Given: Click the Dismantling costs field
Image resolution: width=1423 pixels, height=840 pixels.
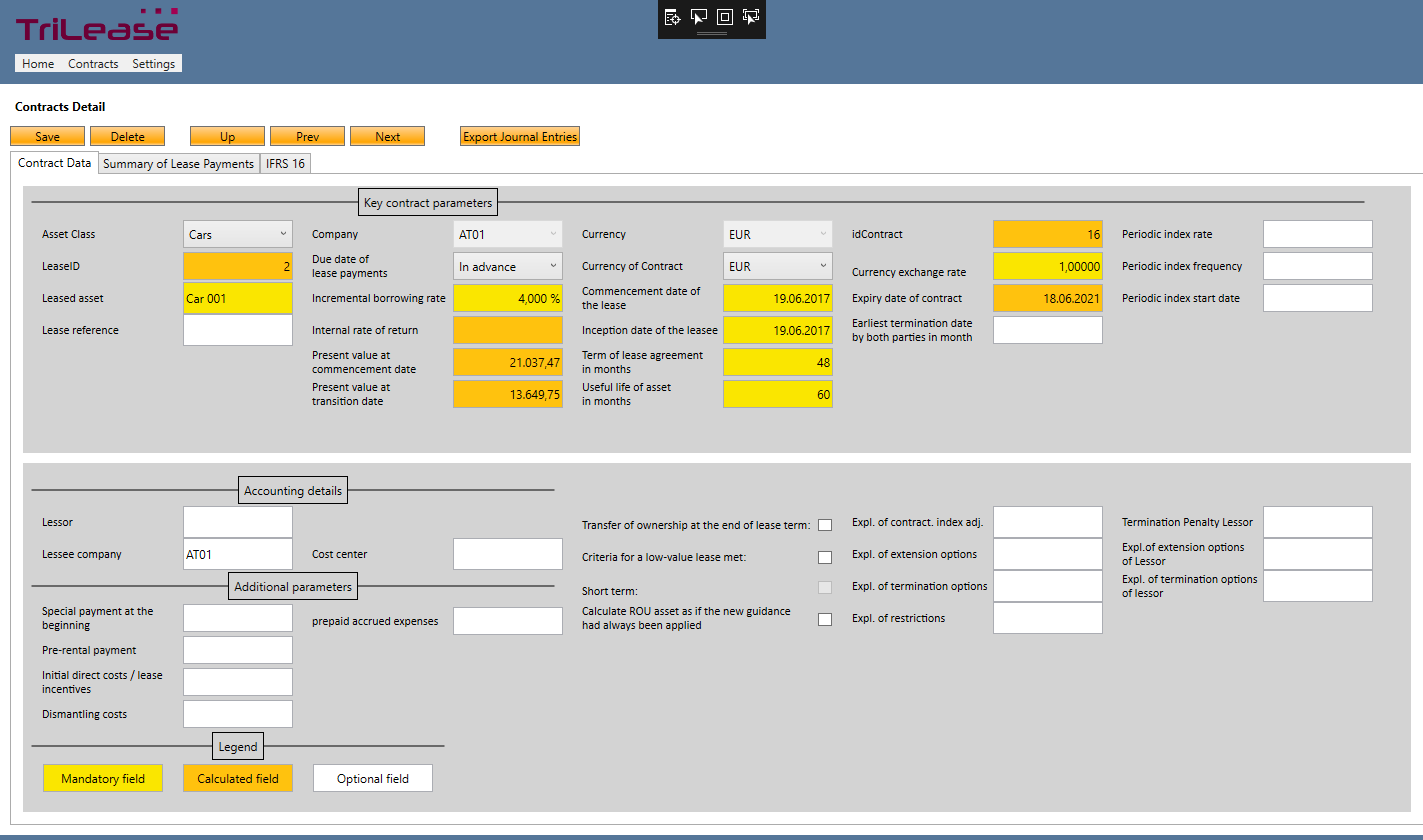Looking at the screenshot, I should 238,714.
